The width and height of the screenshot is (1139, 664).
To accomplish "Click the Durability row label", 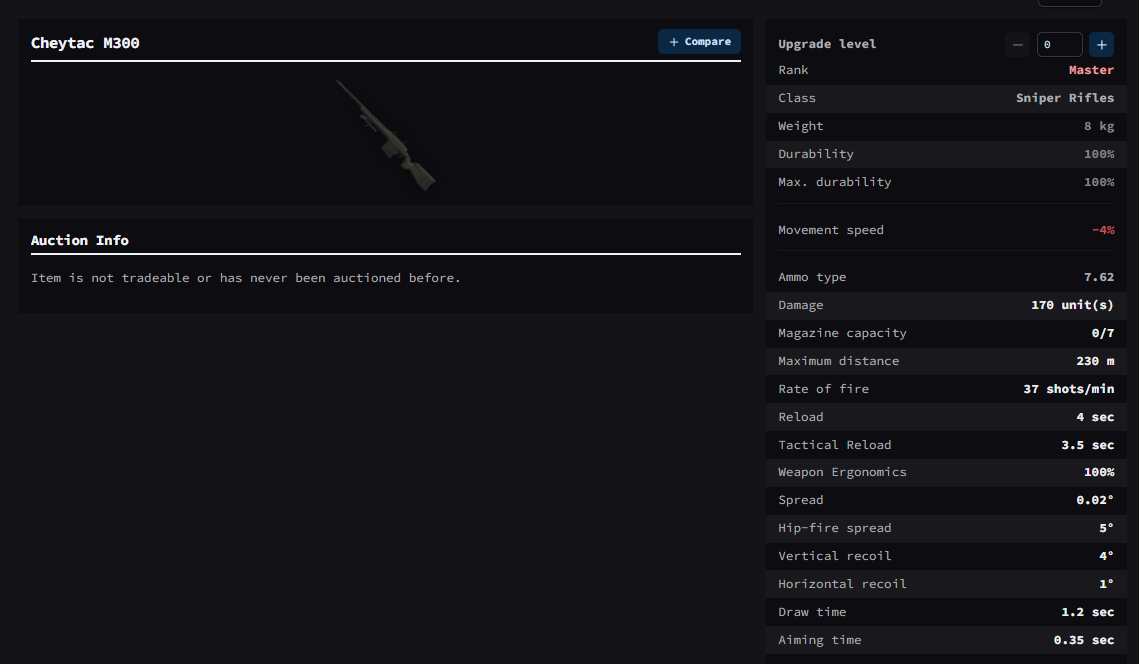I will (x=816, y=154).
